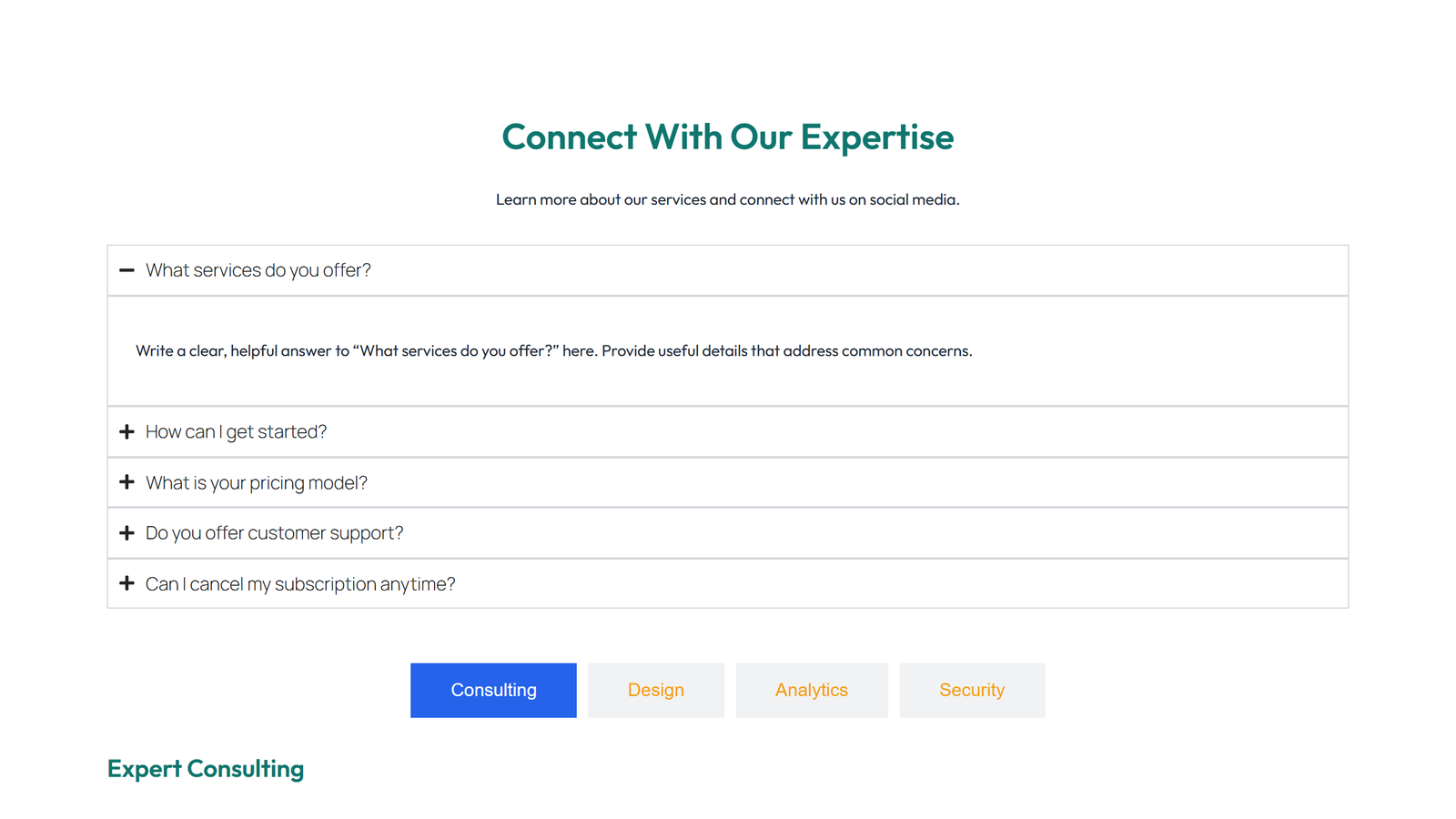This screenshot has height=819, width=1456.
Task: Click the minus icon on the first FAQ
Action: click(126, 269)
